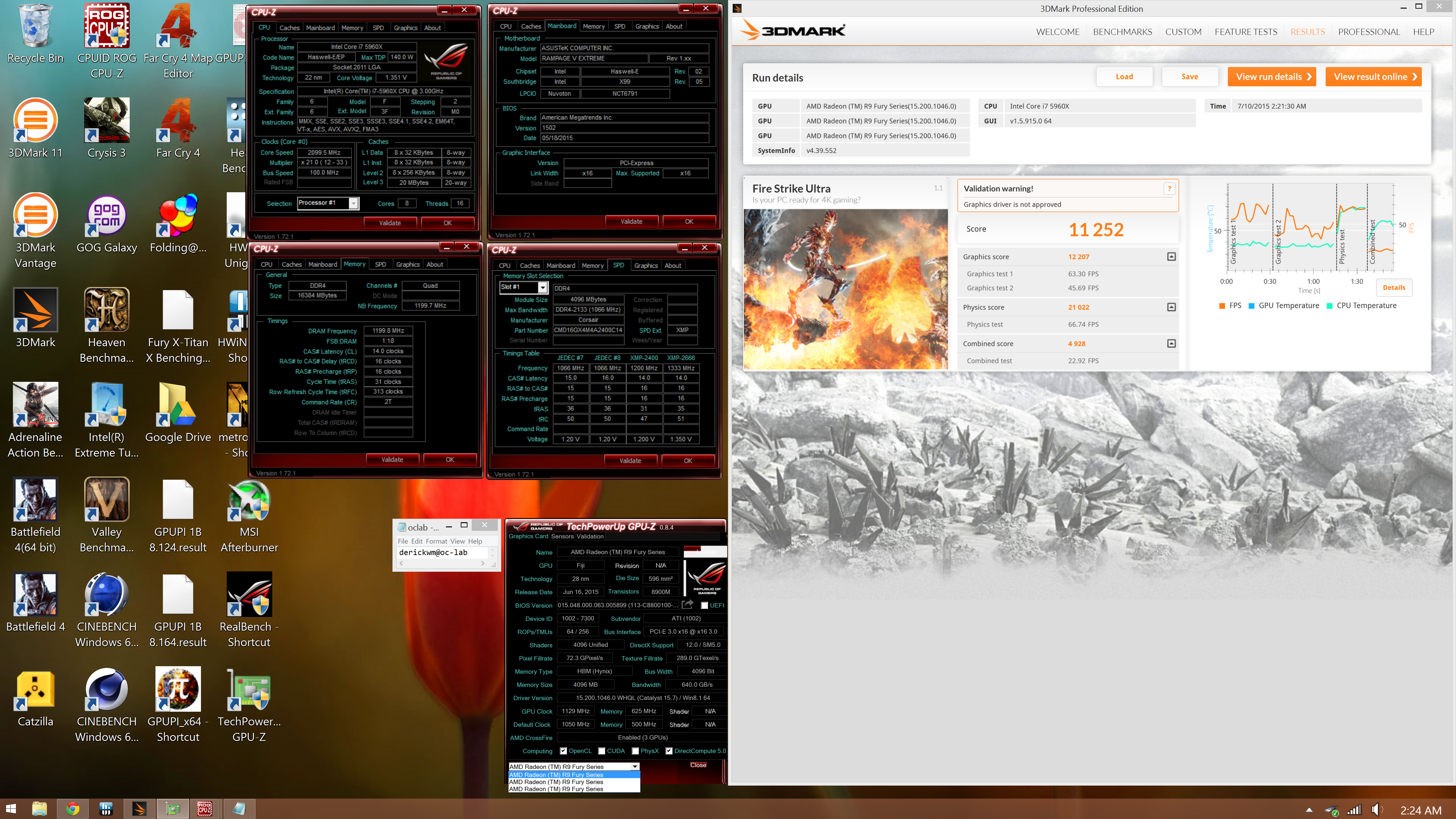Screen dimensions: 1456x819
Task: Open the Format menu in Notepad
Action: pos(436,541)
